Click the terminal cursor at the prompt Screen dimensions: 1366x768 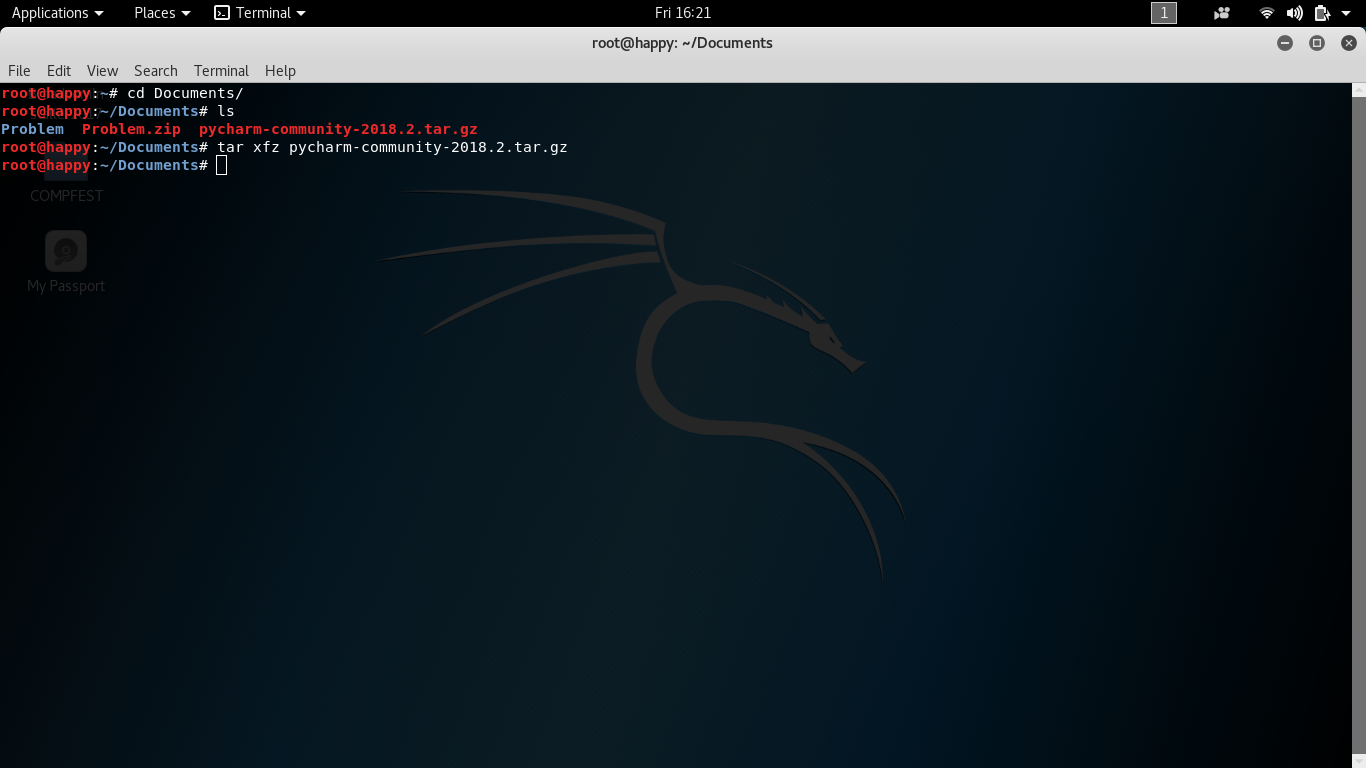pos(221,165)
